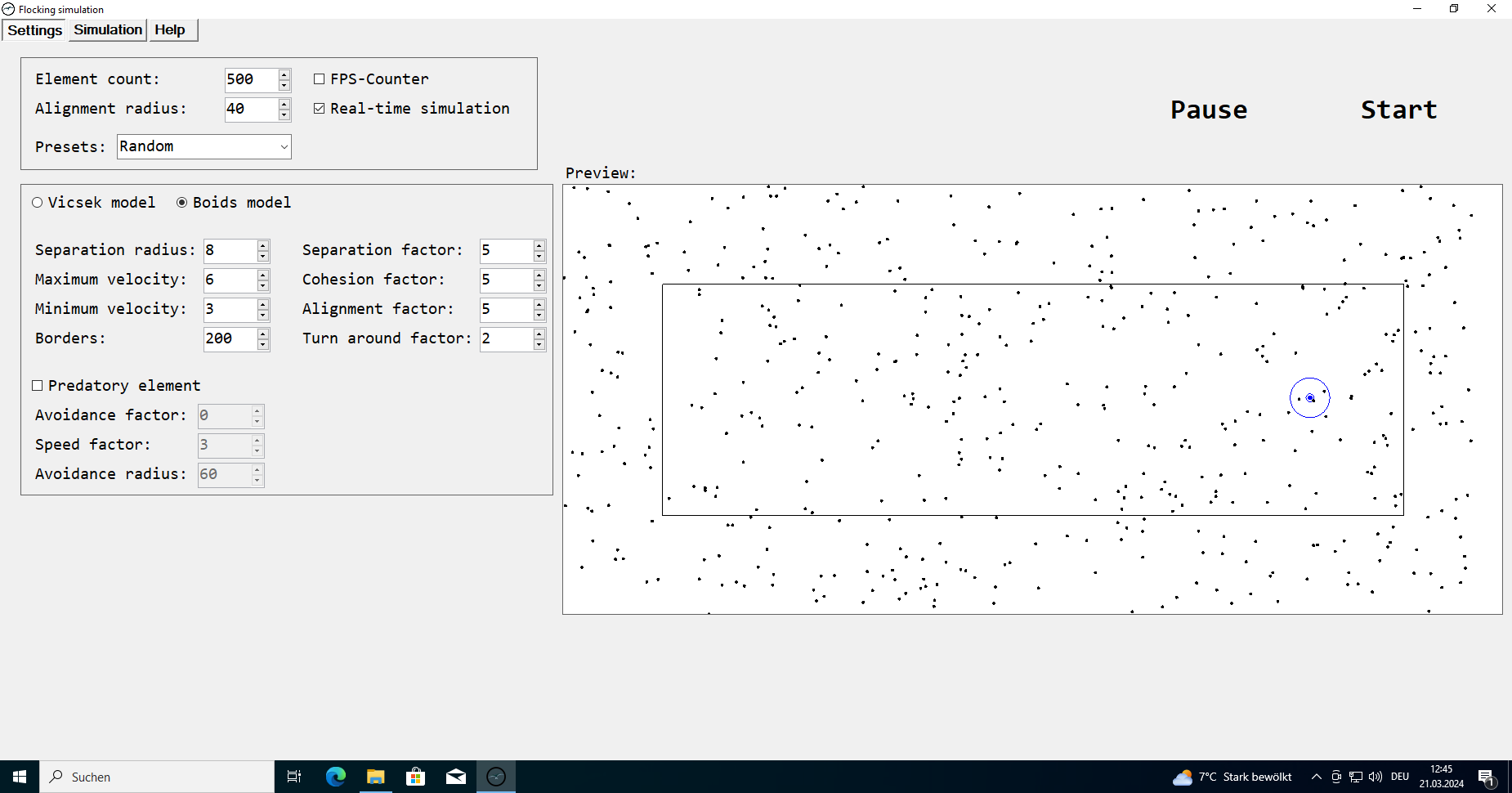Click the Separation radius input field
Image resolution: width=1512 pixels, height=793 pixels.
tap(230, 251)
